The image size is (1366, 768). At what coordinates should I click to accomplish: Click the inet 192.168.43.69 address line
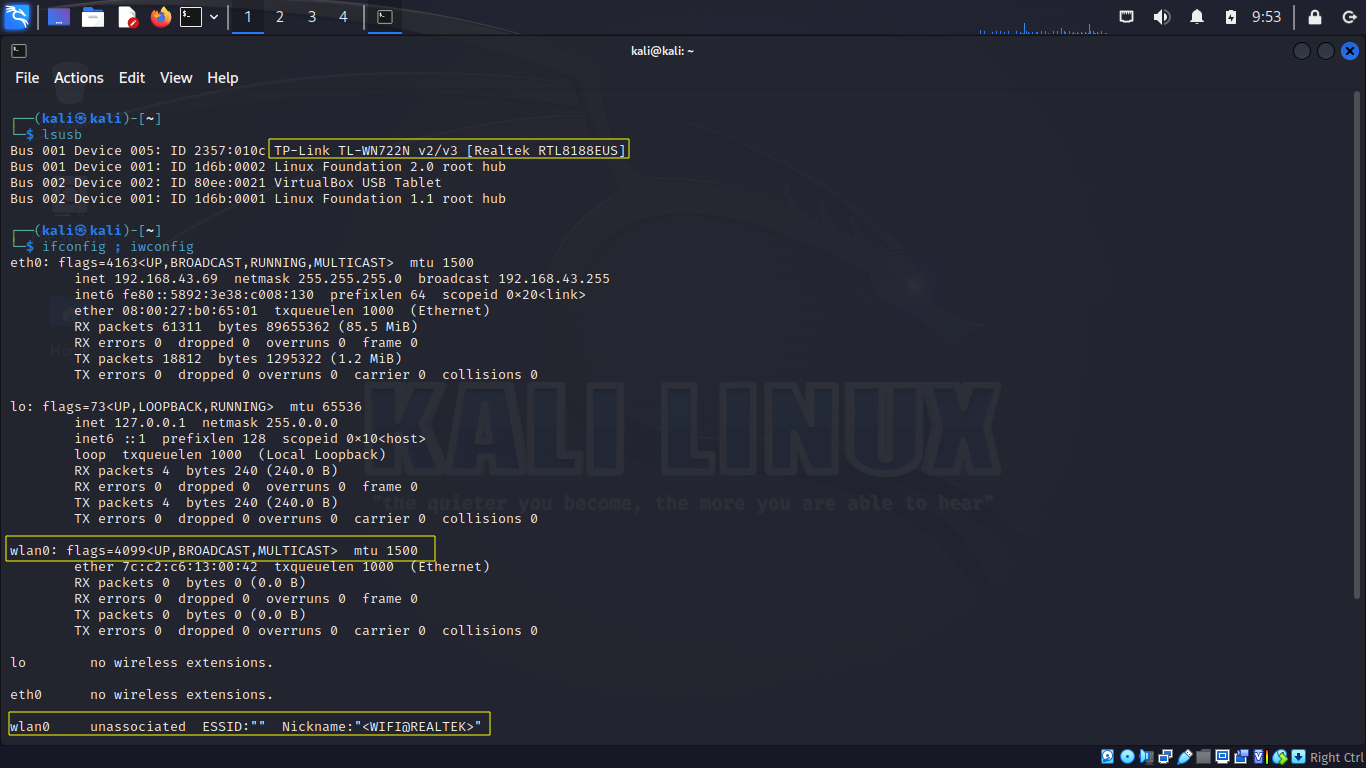(342, 278)
